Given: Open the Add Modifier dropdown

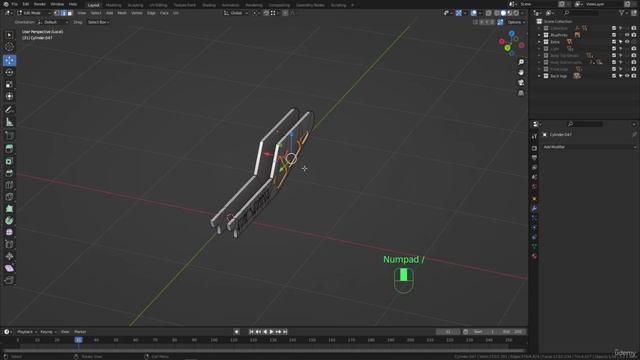Looking at the screenshot, I should coord(589,147).
